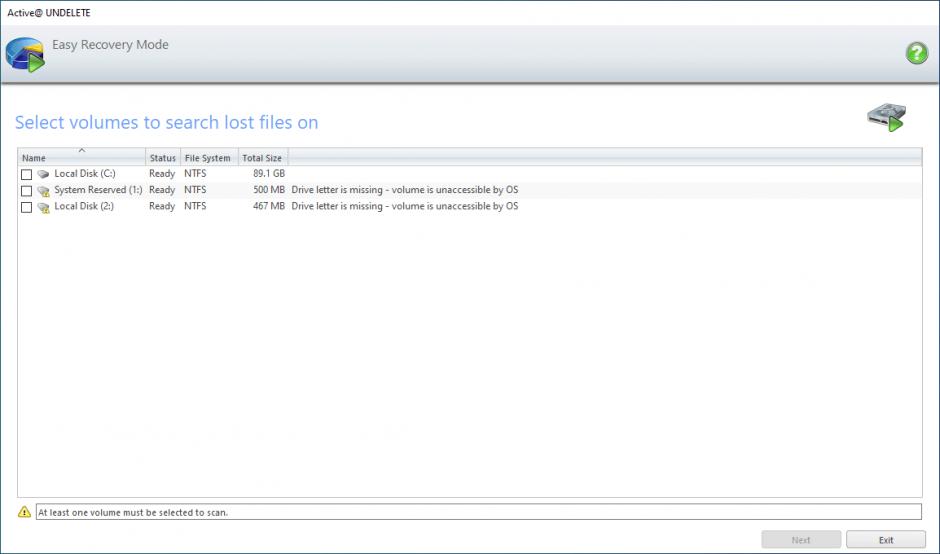This screenshot has width=940, height=554.
Task: Click the drive letter warning for Local Disk (2:)
Action: click(405, 206)
